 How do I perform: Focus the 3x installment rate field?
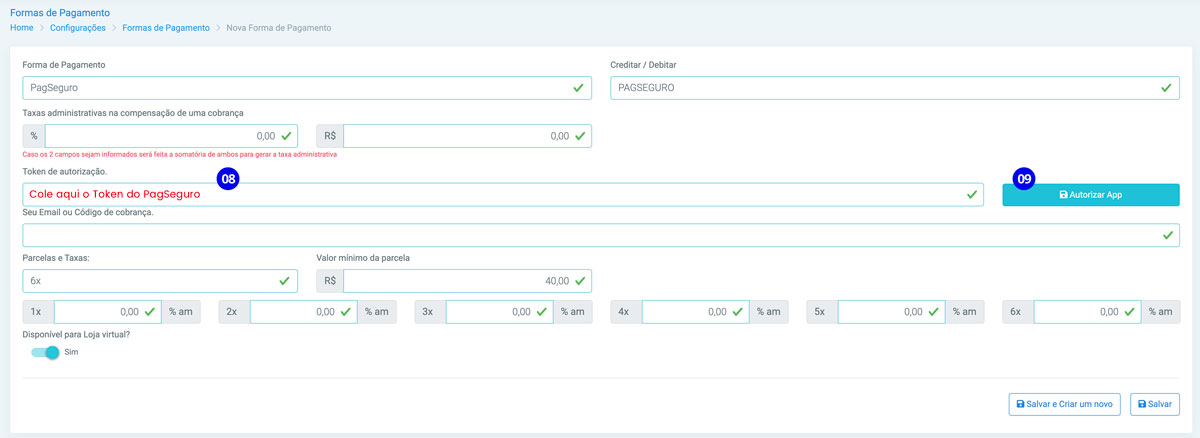click(501, 312)
